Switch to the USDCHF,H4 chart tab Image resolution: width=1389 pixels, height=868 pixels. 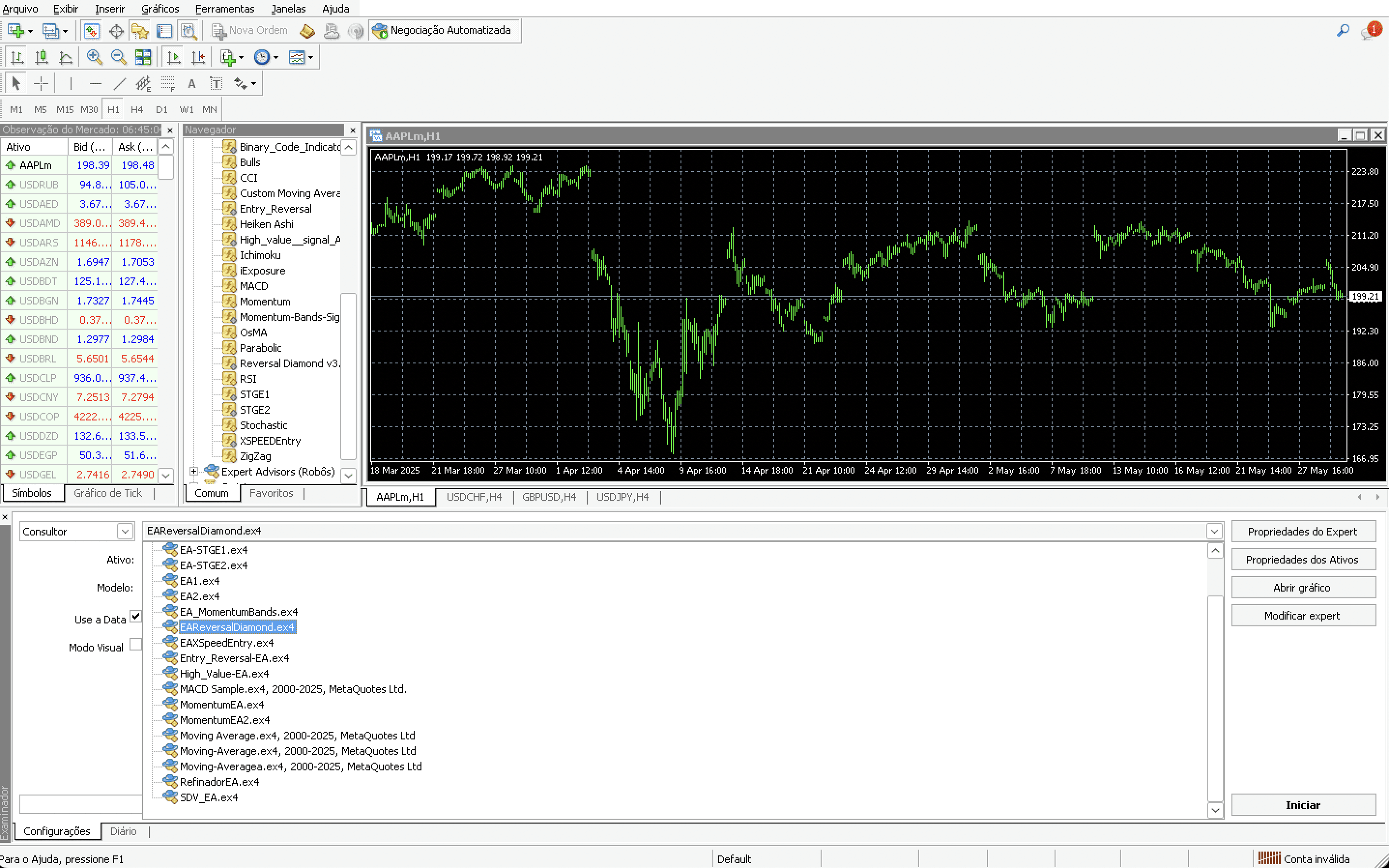click(x=474, y=497)
